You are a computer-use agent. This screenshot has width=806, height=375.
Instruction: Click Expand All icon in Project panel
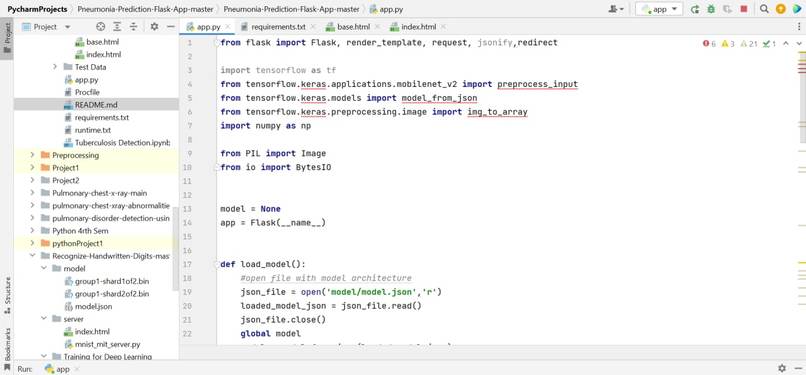(117, 27)
